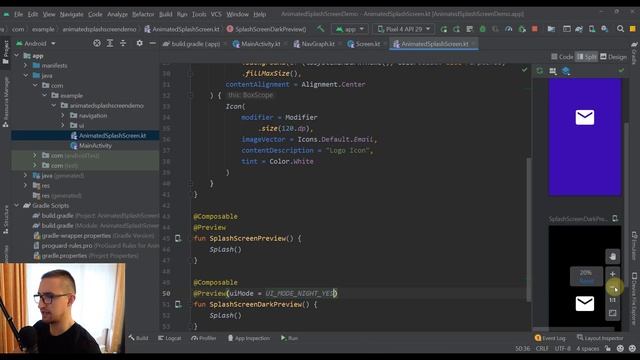Click the CRLF line separator status
This screenshot has width=640, height=360.
[542, 349]
